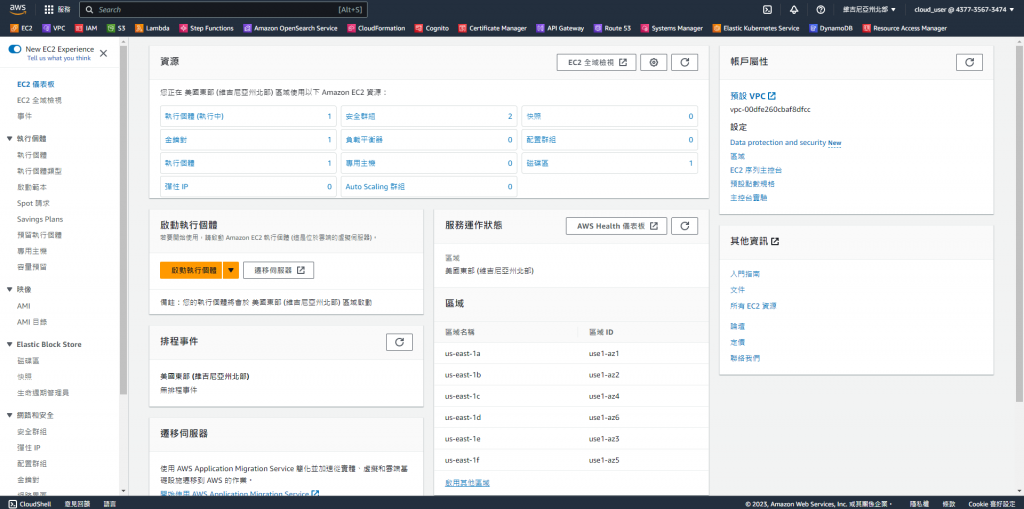The width and height of the screenshot is (1024, 509).
Task: Open the cloud_user account dropdown
Action: (x=964, y=10)
